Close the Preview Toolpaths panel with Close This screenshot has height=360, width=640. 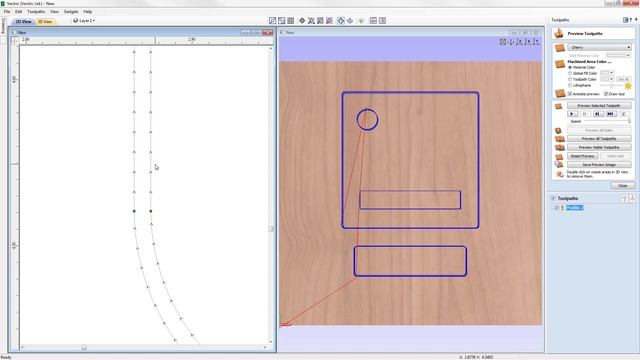623,186
